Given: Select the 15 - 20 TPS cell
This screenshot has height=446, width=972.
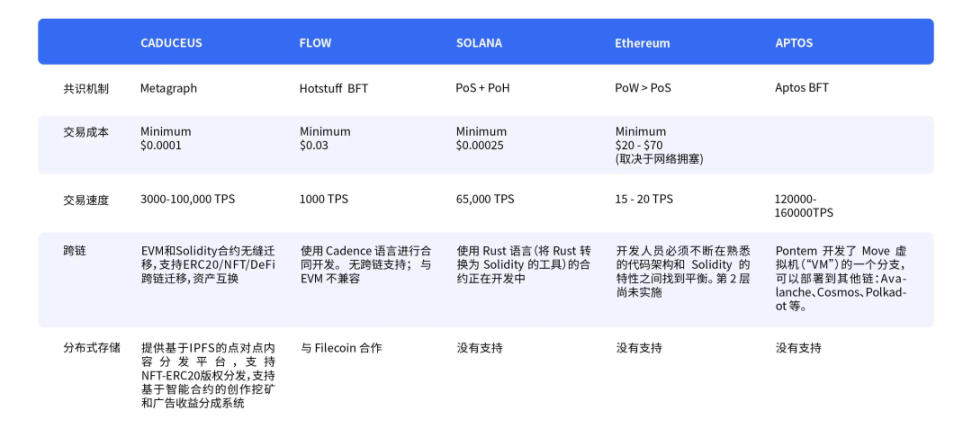Looking at the screenshot, I should click(644, 200).
